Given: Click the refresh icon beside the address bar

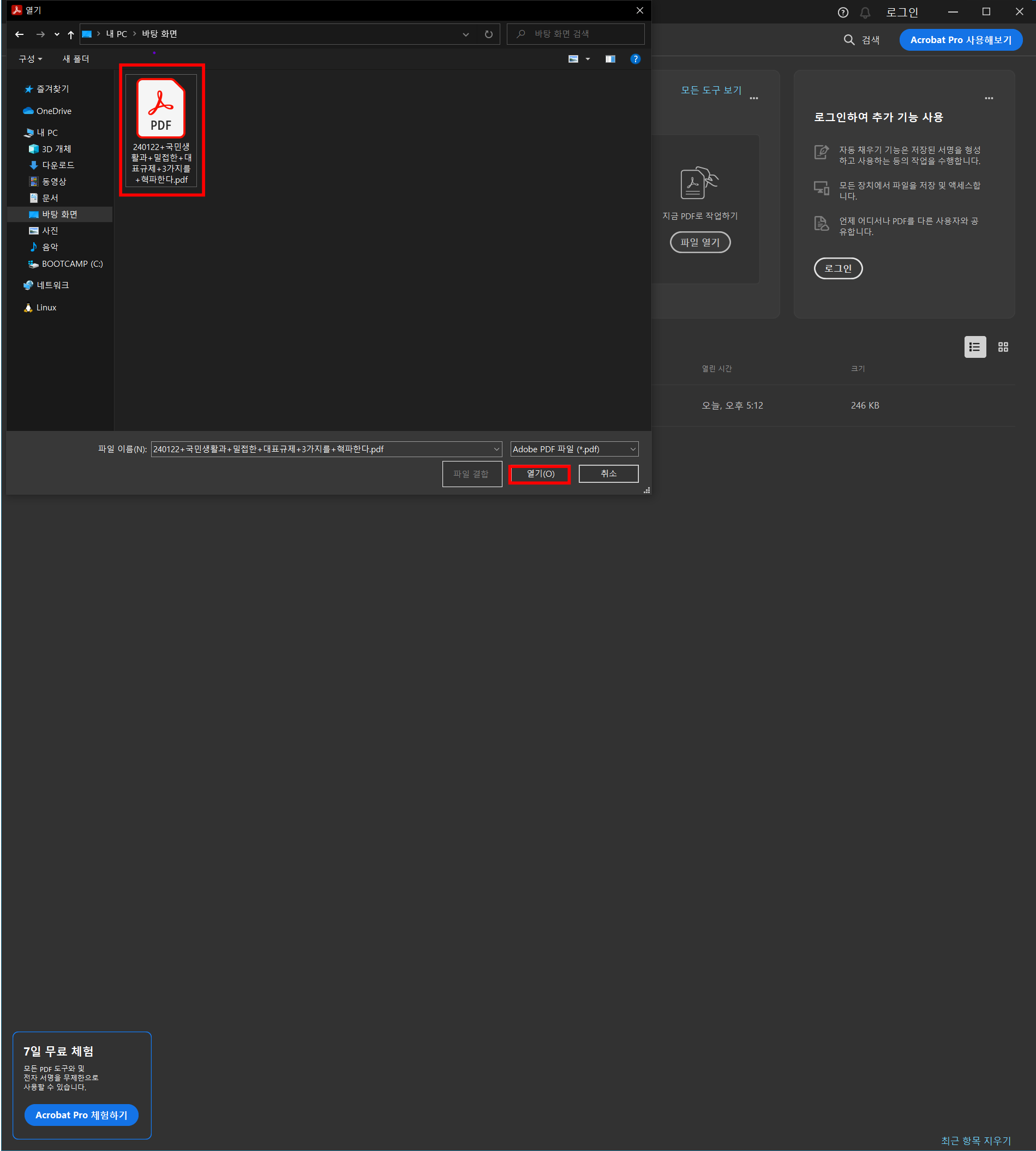Looking at the screenshot, I should pyautogui.click(x=488, y=34).
